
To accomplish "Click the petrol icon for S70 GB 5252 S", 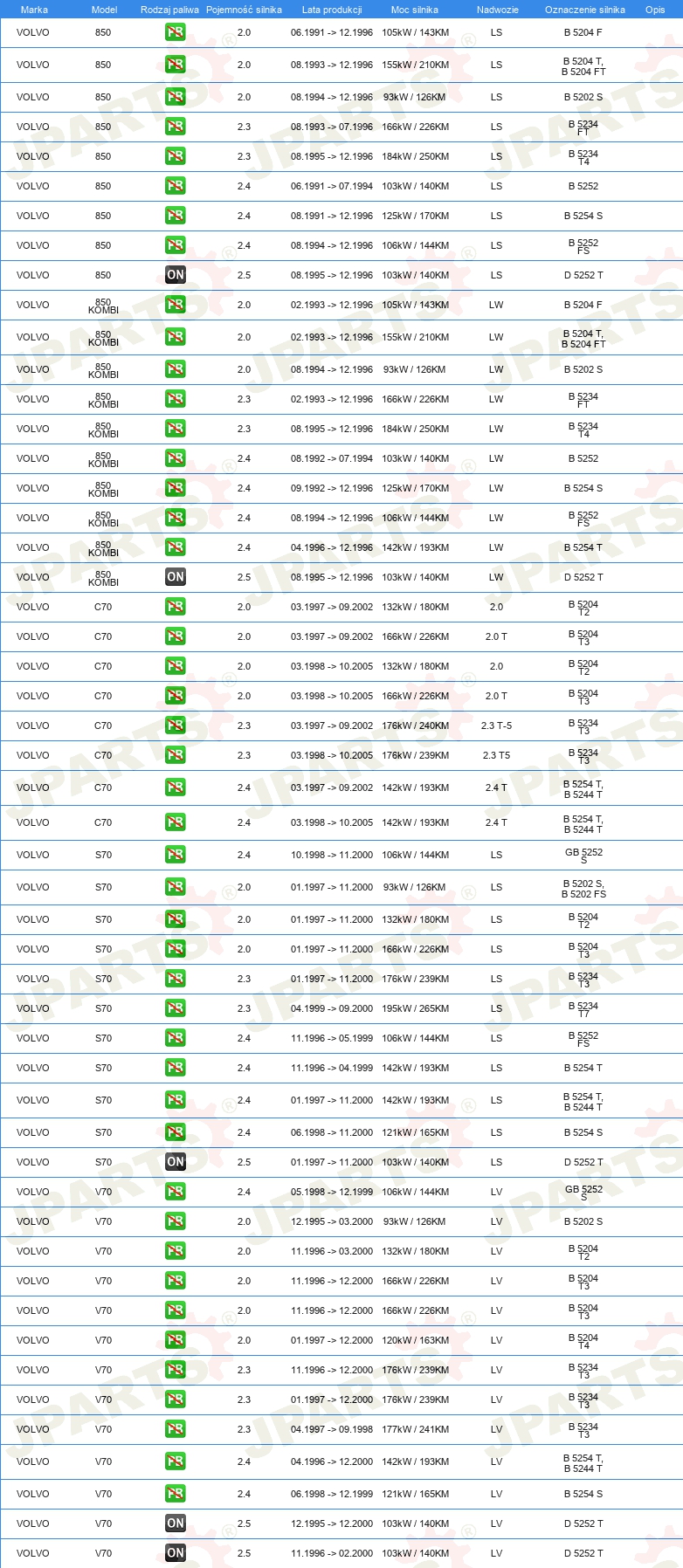I will click(176, 855).
